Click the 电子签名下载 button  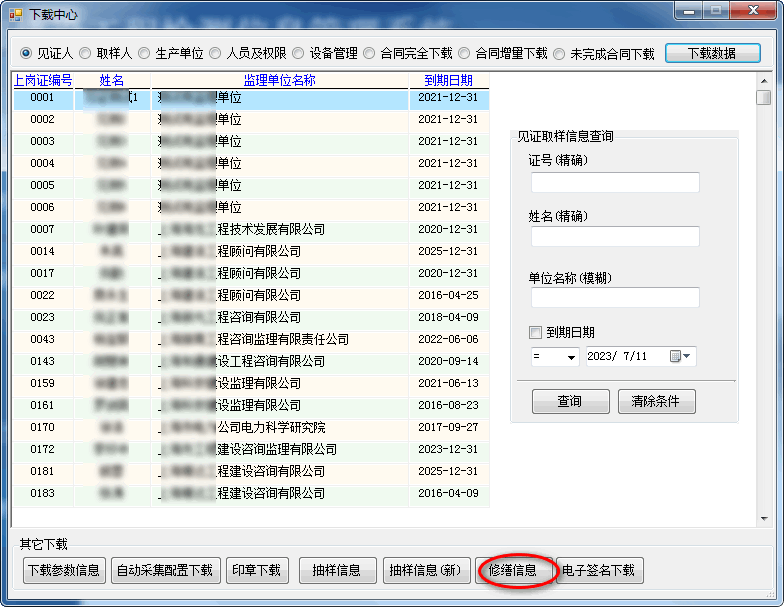[x=599, y=570]
